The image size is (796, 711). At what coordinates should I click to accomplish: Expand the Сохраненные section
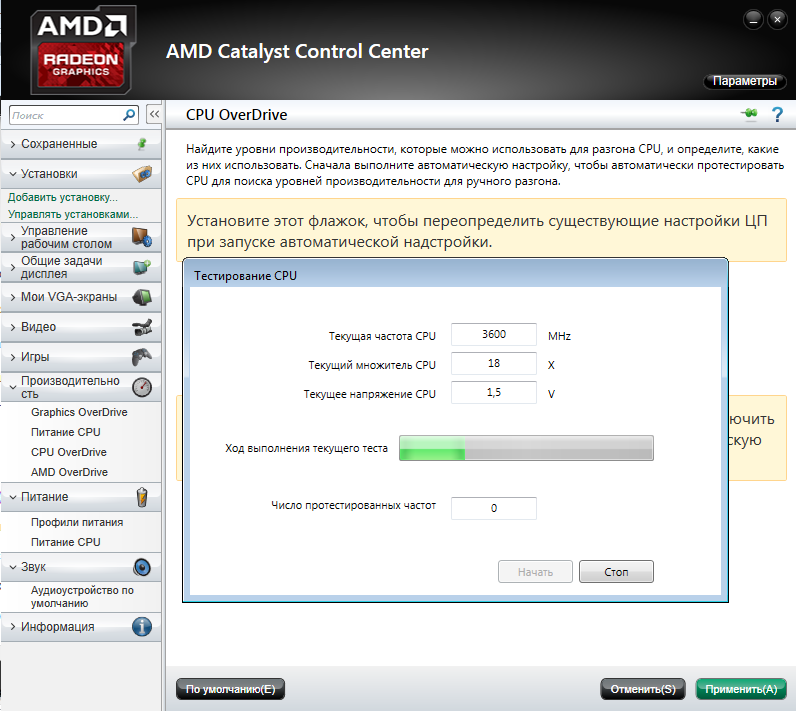(x=60, y=144)
